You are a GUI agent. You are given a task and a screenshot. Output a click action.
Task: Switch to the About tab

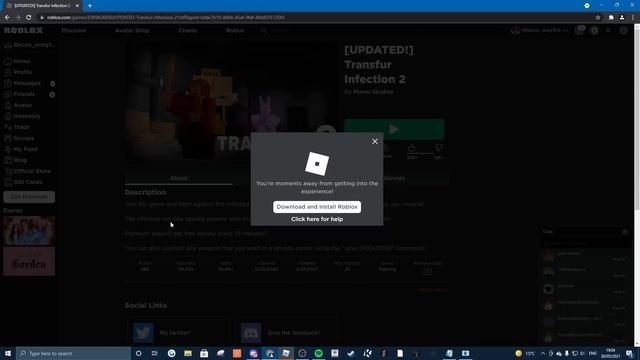pyautogui.click(x=179, y=178)
